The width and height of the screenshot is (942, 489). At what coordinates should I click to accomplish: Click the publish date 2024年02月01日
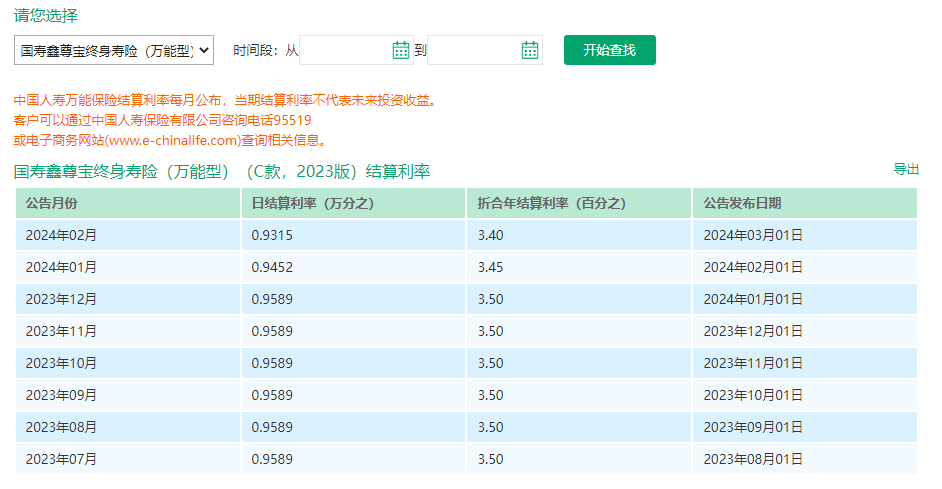[x=753, y=267]
